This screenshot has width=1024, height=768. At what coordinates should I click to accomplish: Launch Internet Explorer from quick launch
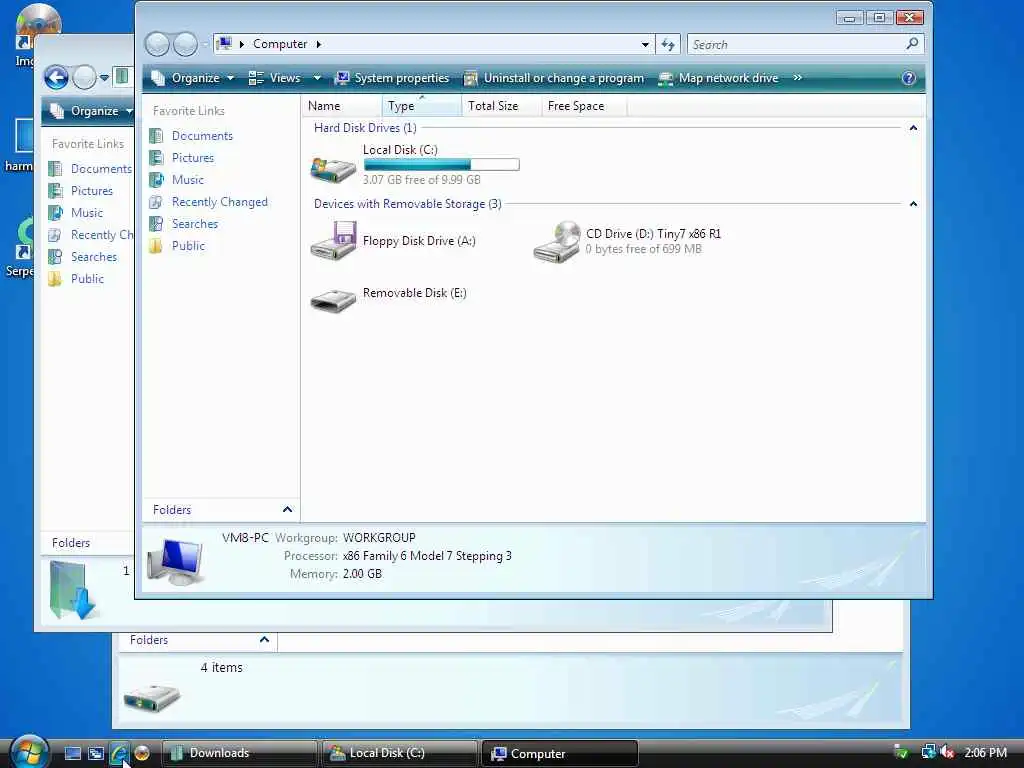[x=118, y=754]
